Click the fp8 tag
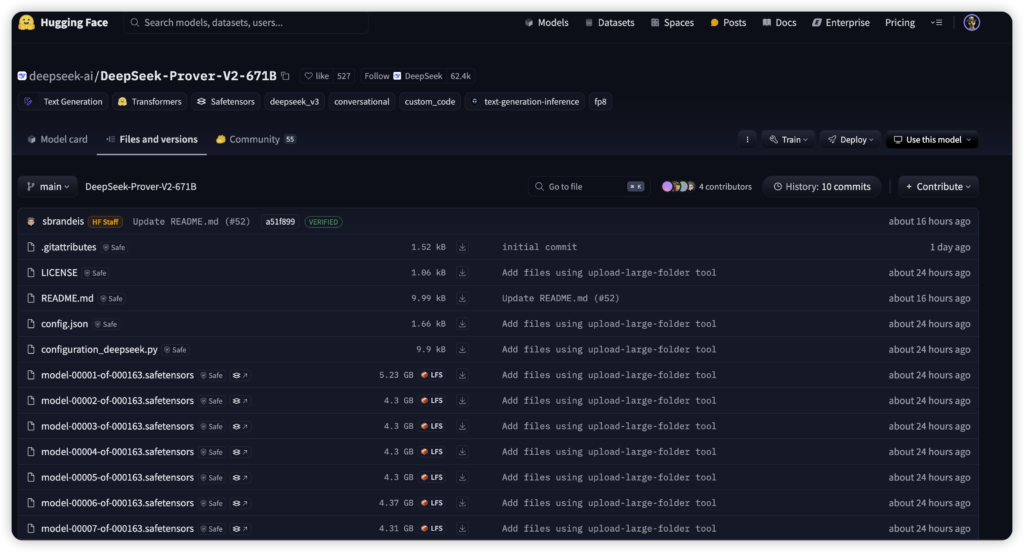 [600, 101]
